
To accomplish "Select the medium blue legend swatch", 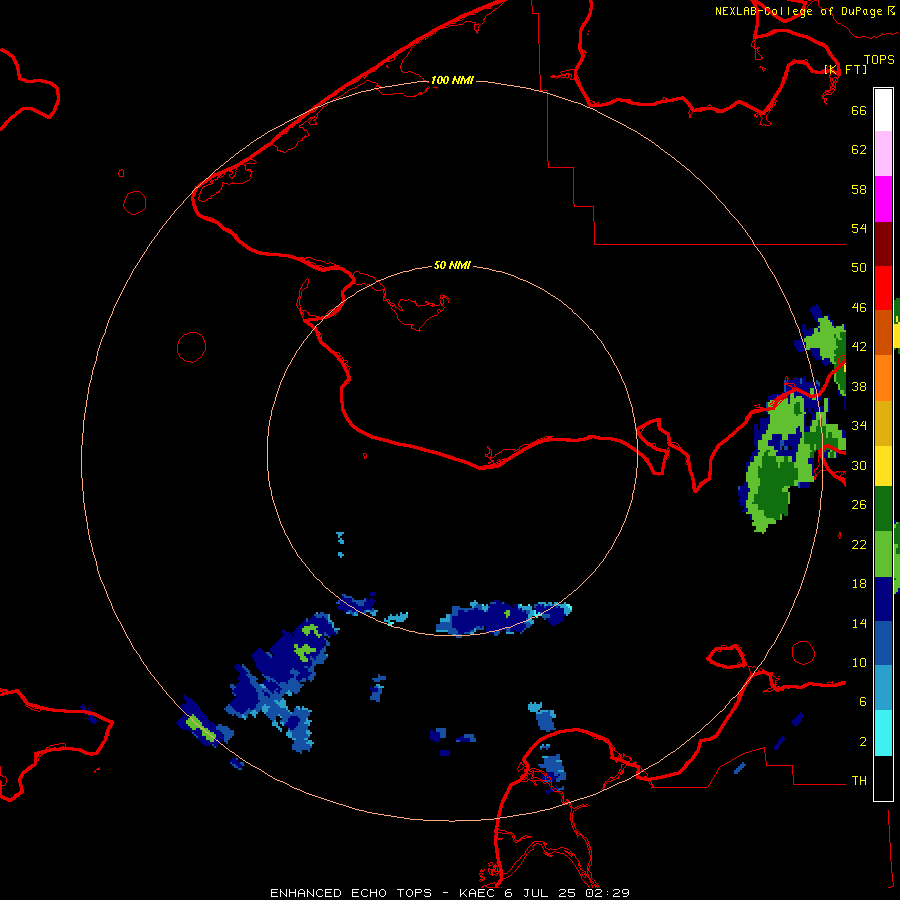I will pyautogui.click(x=883, y=644).
